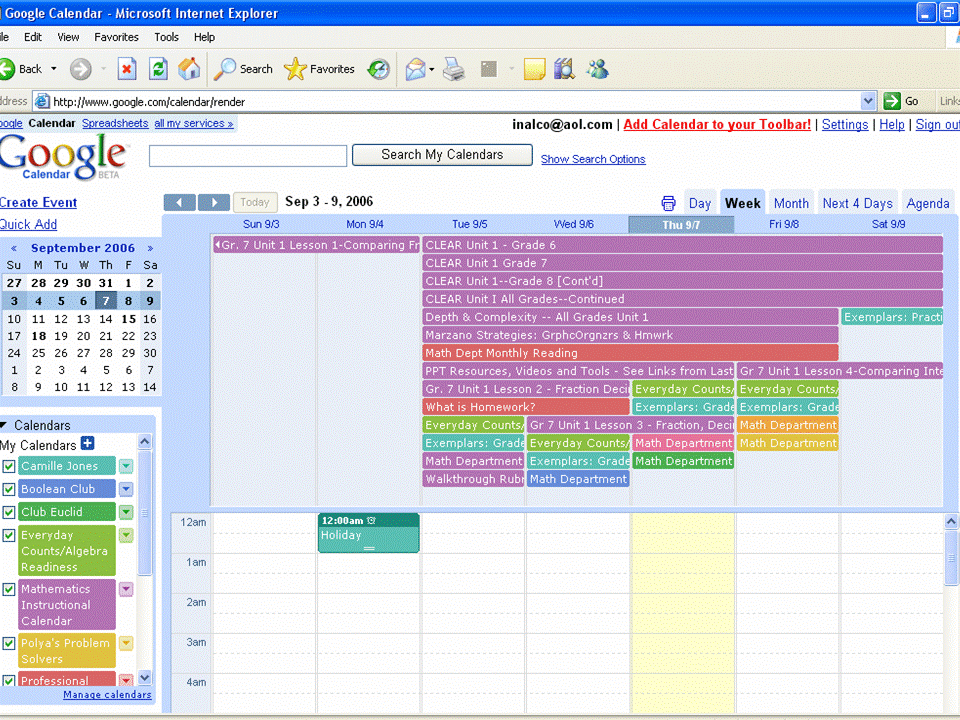Stop page loading with the red X icon
This screenshot has height=720, width=960.
127,69
